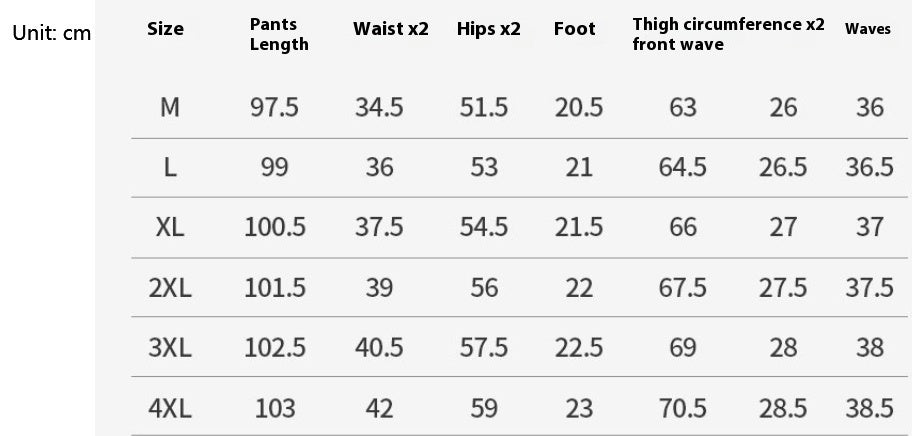Click pants length 97.5 in M row

tap(274, 107)
